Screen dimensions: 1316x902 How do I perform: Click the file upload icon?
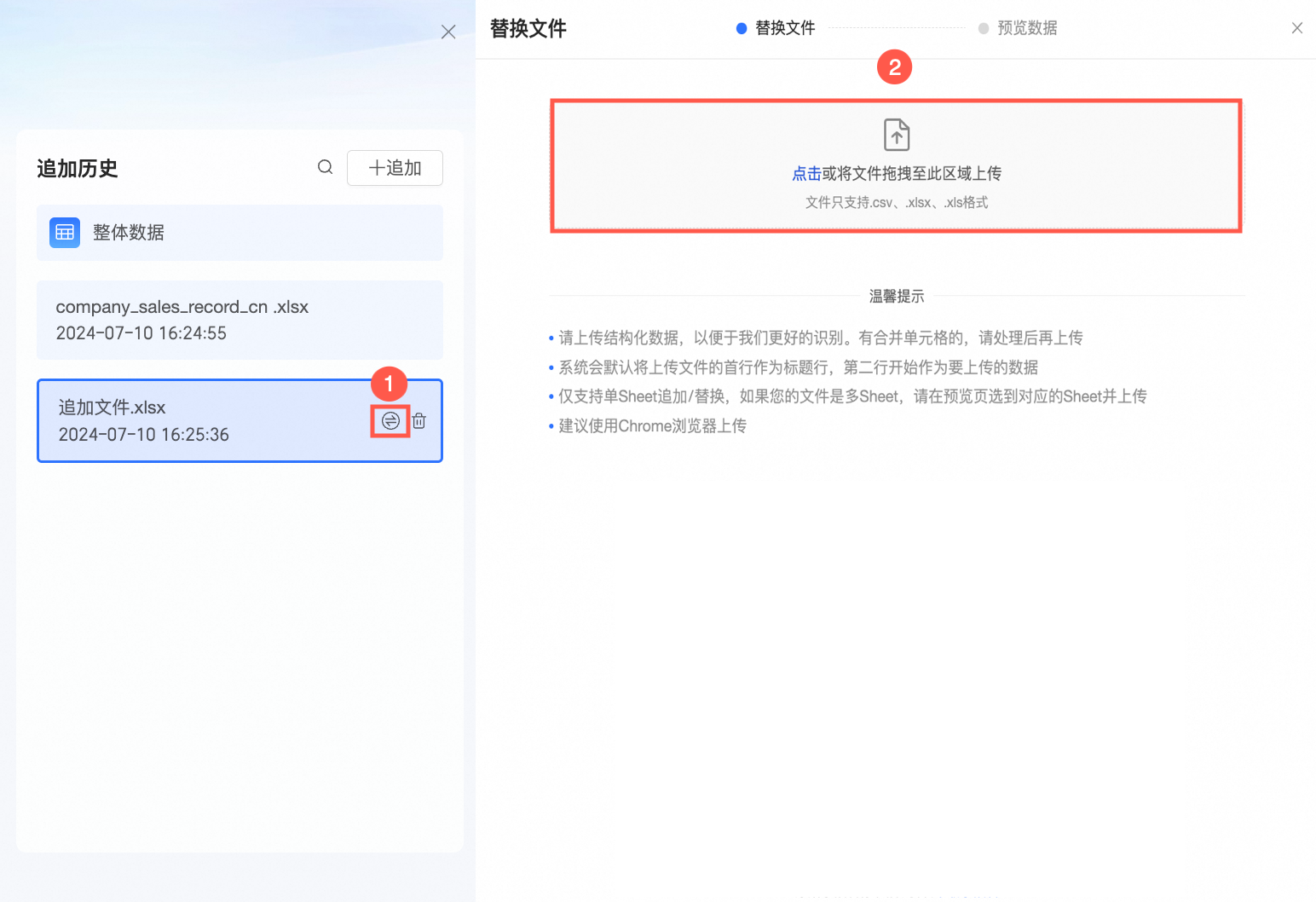tap(897, 135)
